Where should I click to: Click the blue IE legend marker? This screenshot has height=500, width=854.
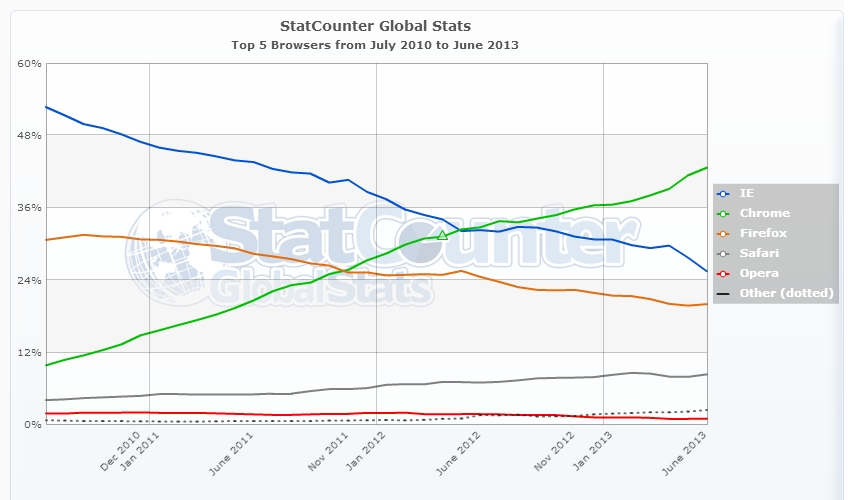pyautogui.click(x=723, y=193)
